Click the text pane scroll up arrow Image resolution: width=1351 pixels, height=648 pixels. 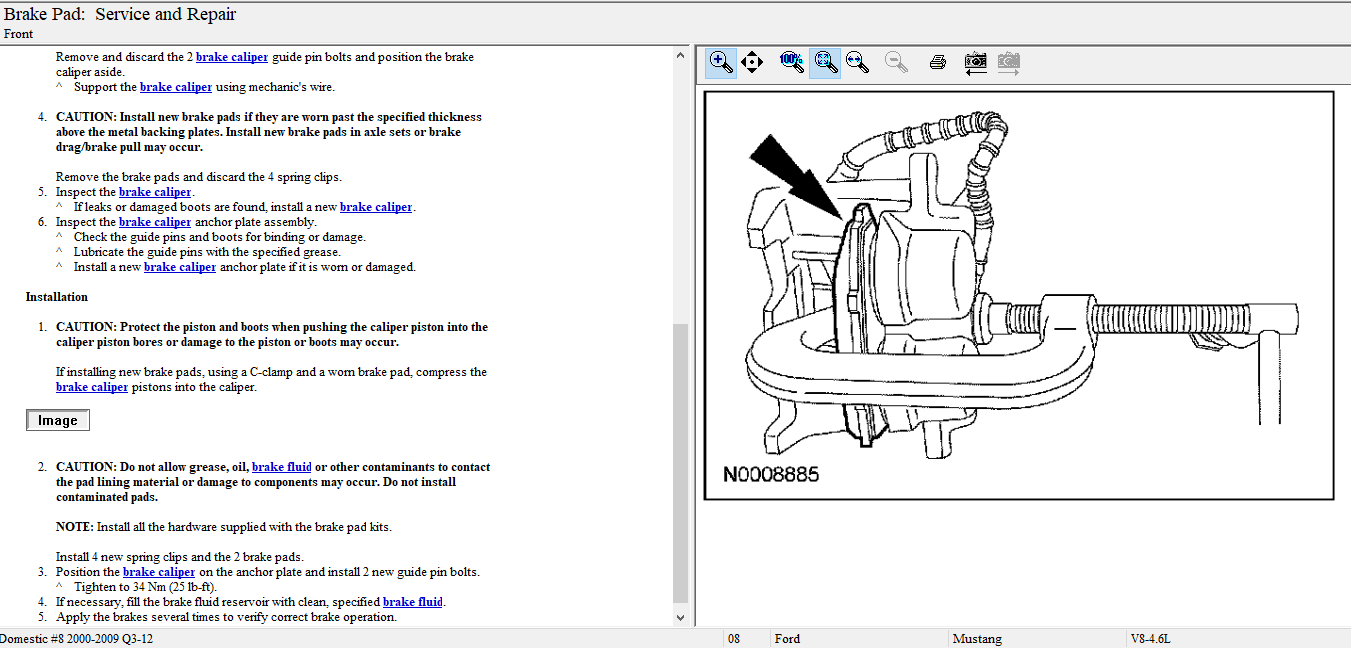pyautogui.click(x=682, y=56)
